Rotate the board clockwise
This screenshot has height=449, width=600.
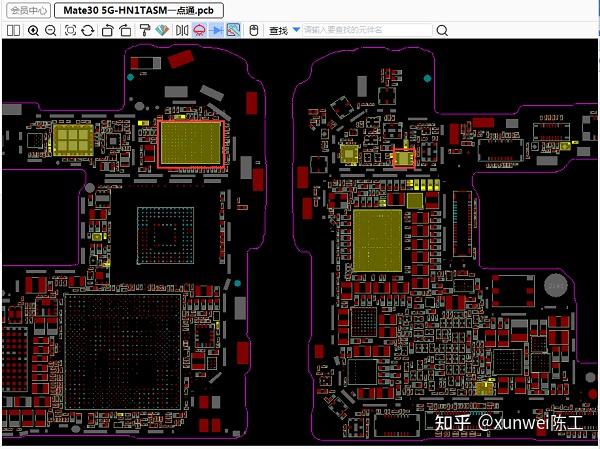125,30
